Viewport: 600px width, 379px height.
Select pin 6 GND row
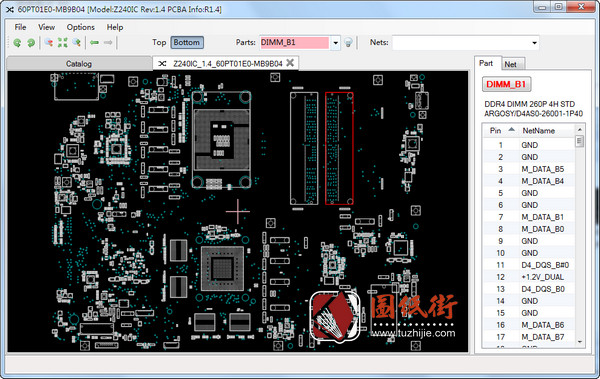point(528,205)
